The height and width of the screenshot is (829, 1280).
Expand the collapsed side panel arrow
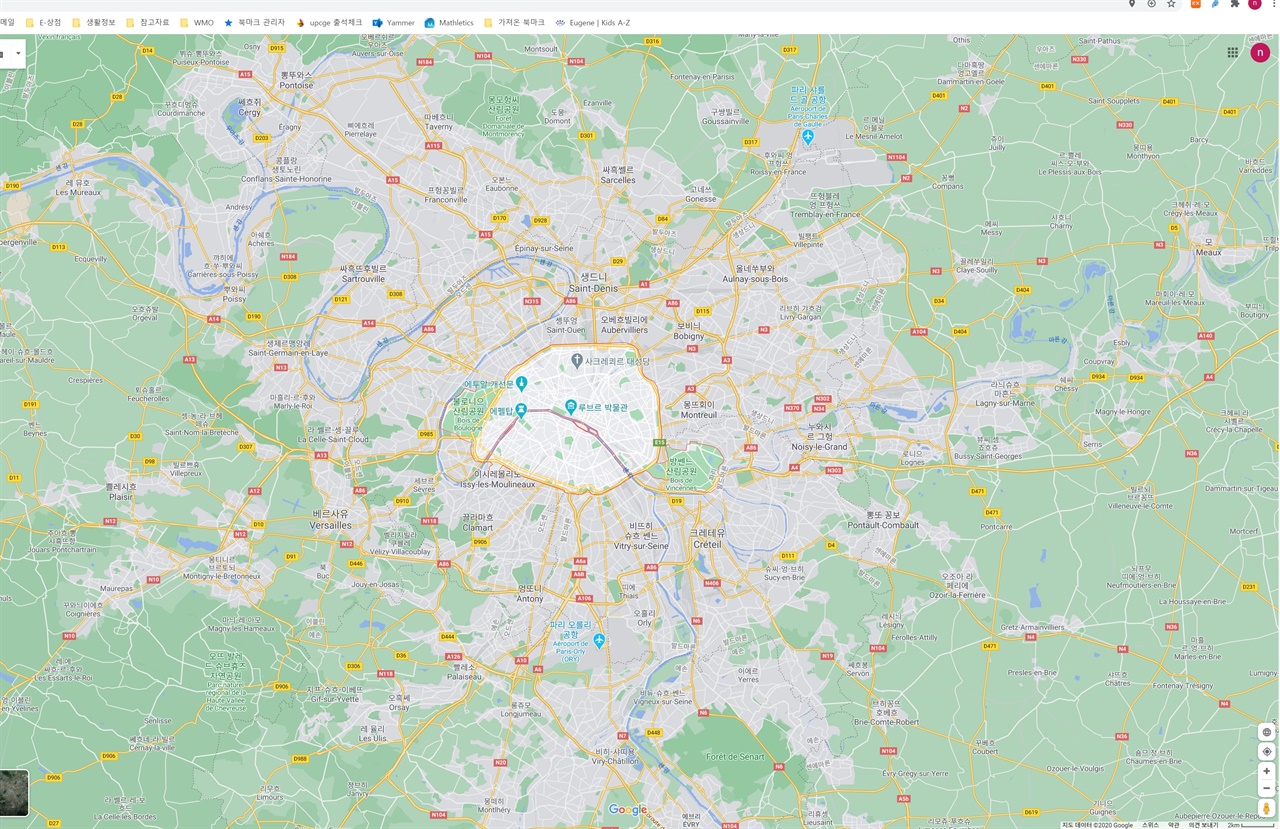18,53
